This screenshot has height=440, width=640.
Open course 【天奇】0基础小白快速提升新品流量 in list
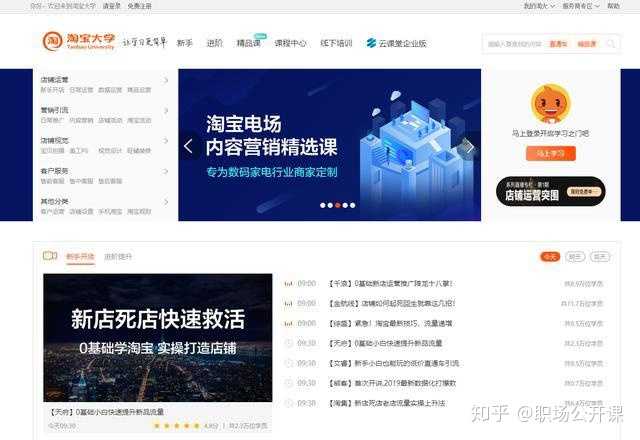click(386, 343)
